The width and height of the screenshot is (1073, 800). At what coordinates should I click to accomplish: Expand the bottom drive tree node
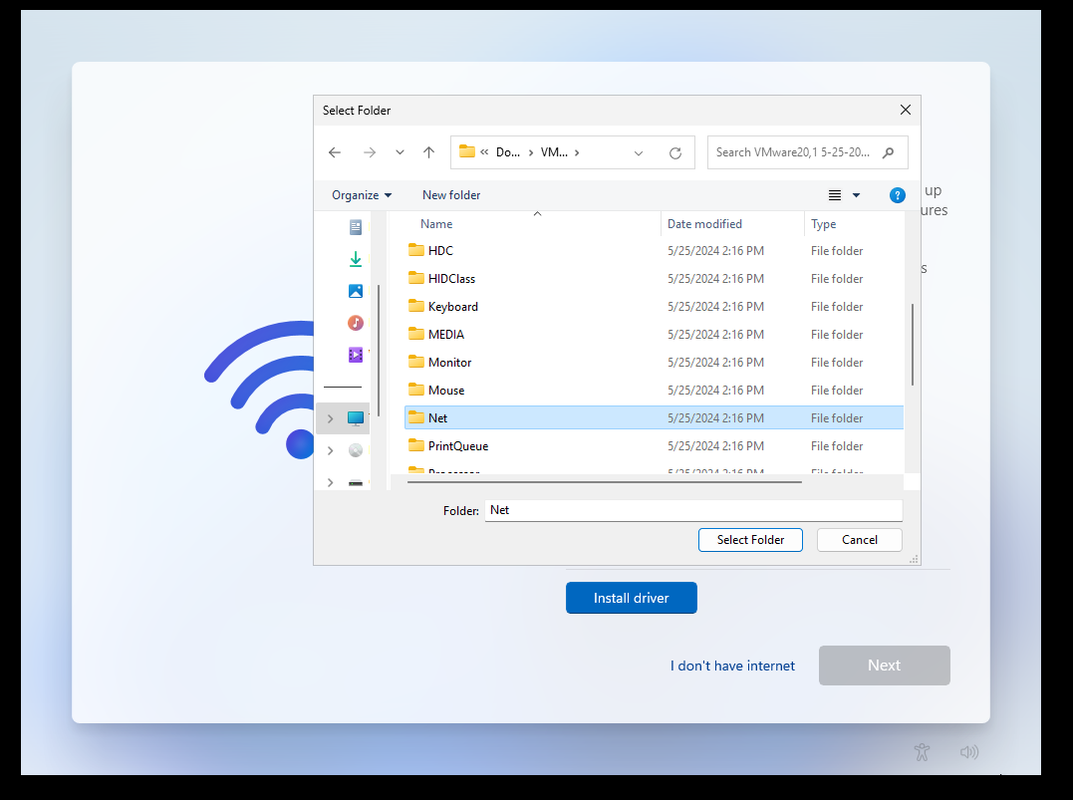(331, 482)
